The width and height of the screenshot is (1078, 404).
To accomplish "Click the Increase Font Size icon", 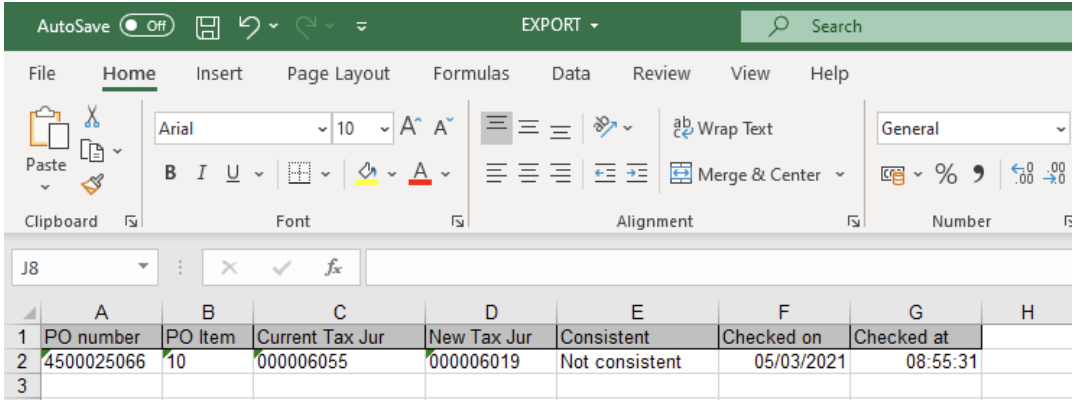I will point(410,128).
